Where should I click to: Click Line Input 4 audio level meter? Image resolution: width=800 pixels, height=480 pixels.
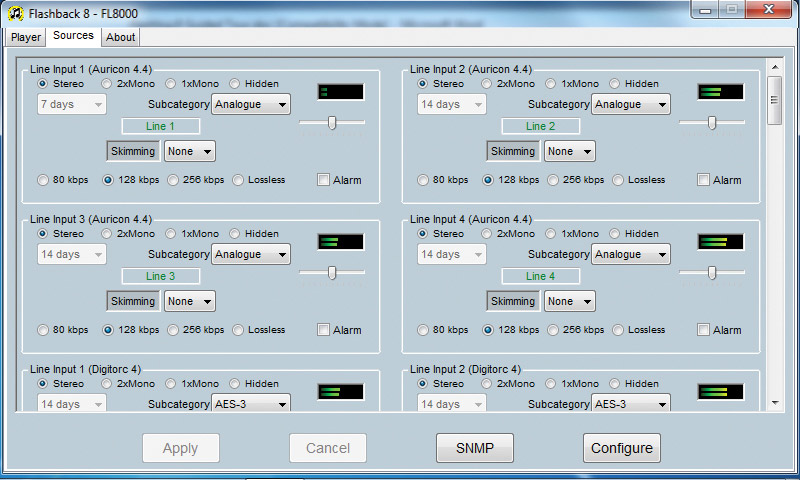[721, 242]
